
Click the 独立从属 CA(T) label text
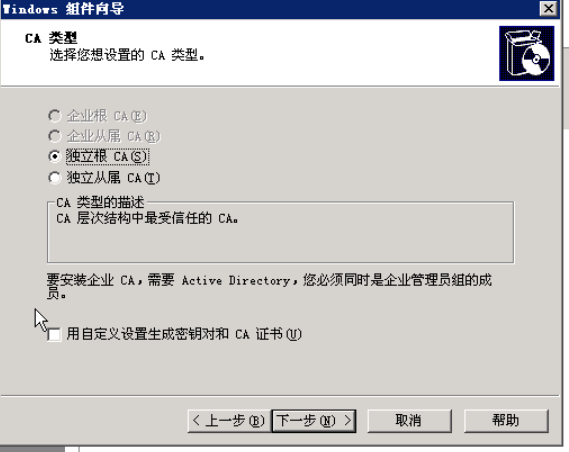(x=113, y=178)
